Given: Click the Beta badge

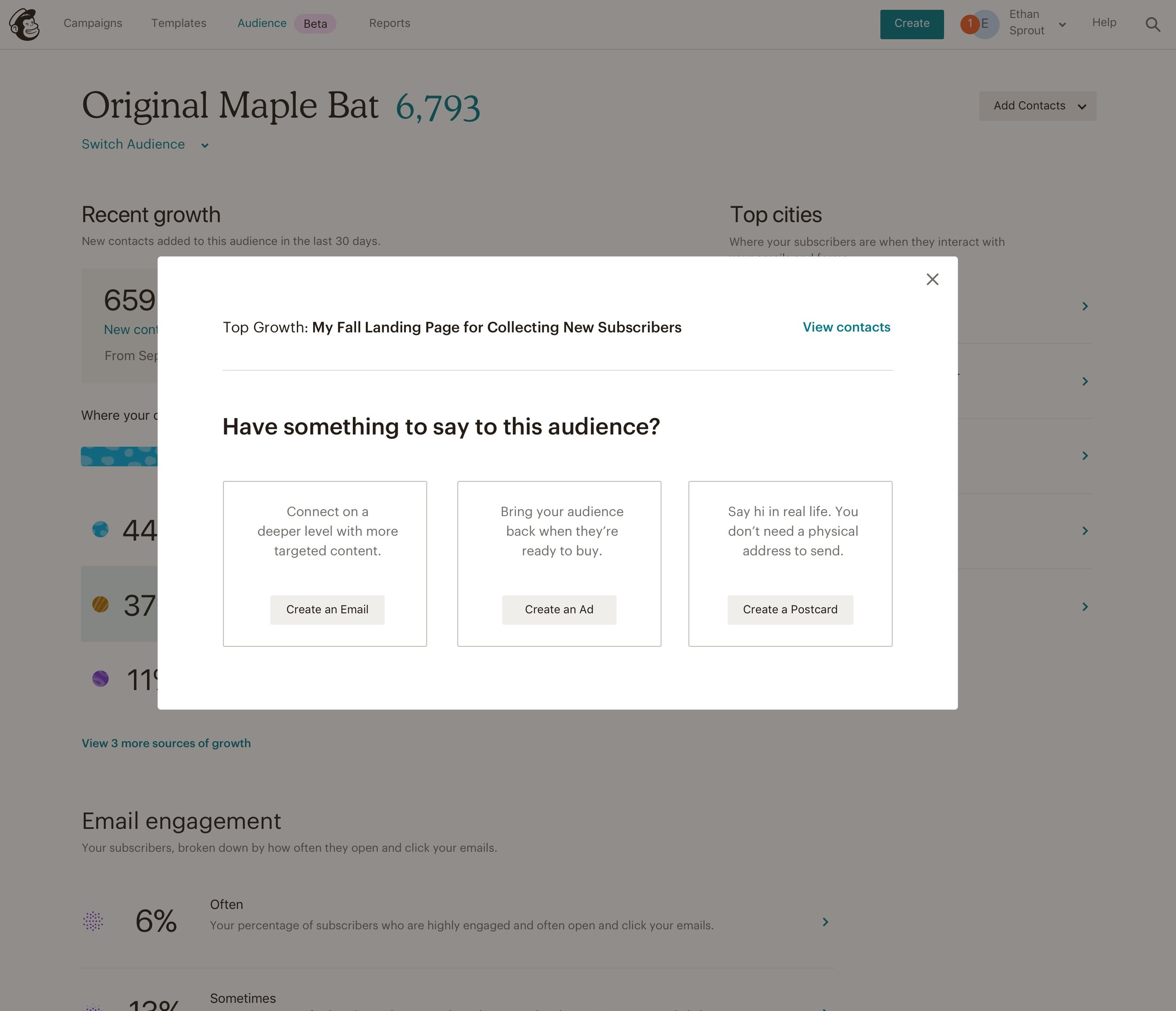Looking at the screenshot, I should point(315,24).
